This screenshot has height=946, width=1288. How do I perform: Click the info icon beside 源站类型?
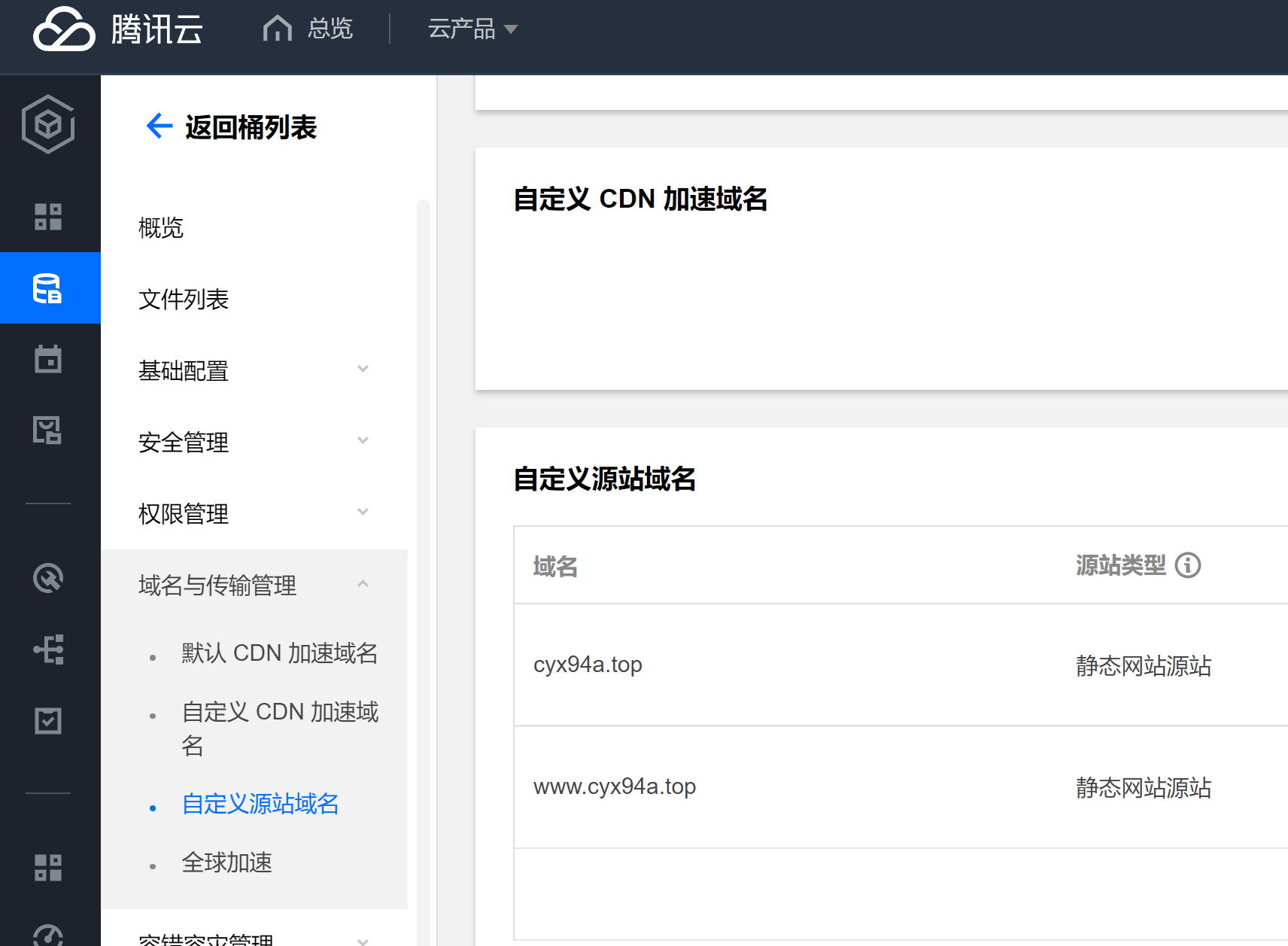pos(1188,565)
